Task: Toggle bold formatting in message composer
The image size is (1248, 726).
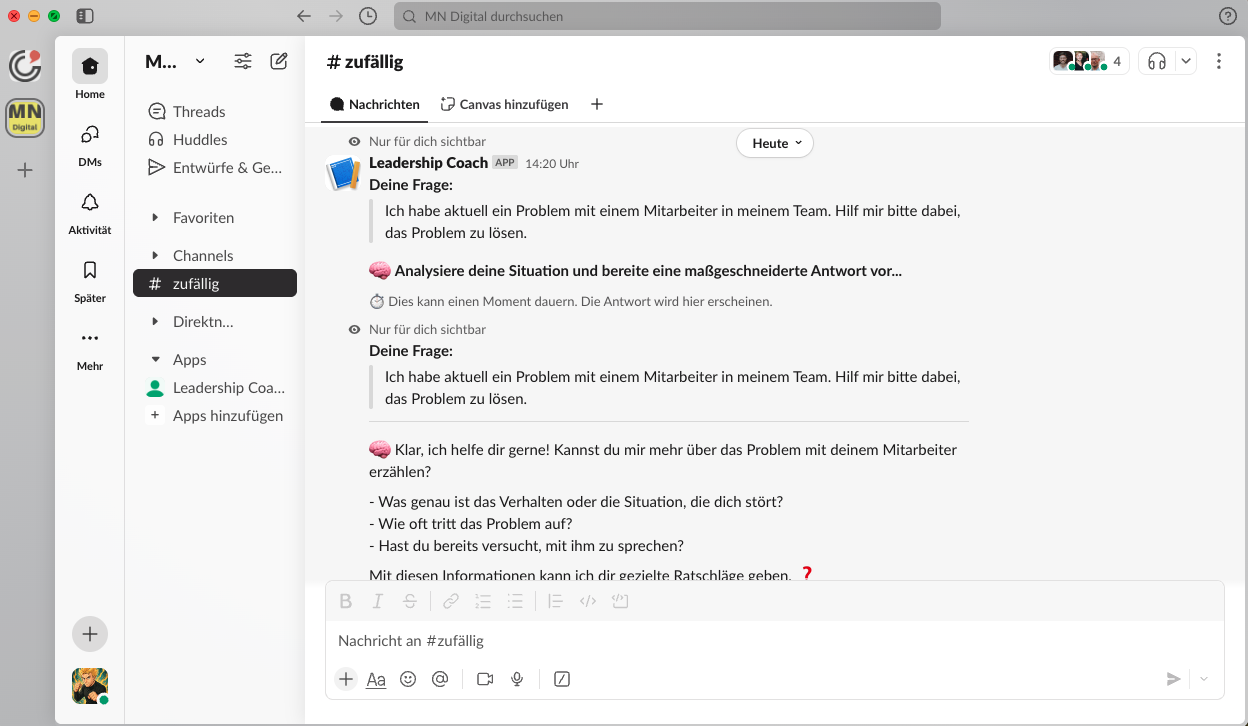Action: [346, 600]
